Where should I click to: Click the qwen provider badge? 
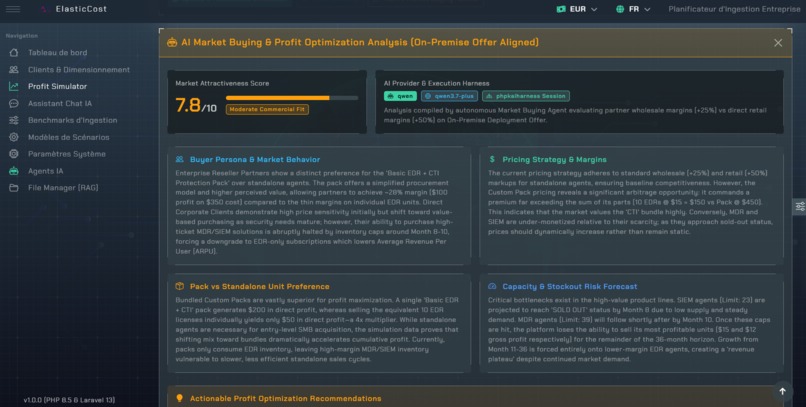400,96
